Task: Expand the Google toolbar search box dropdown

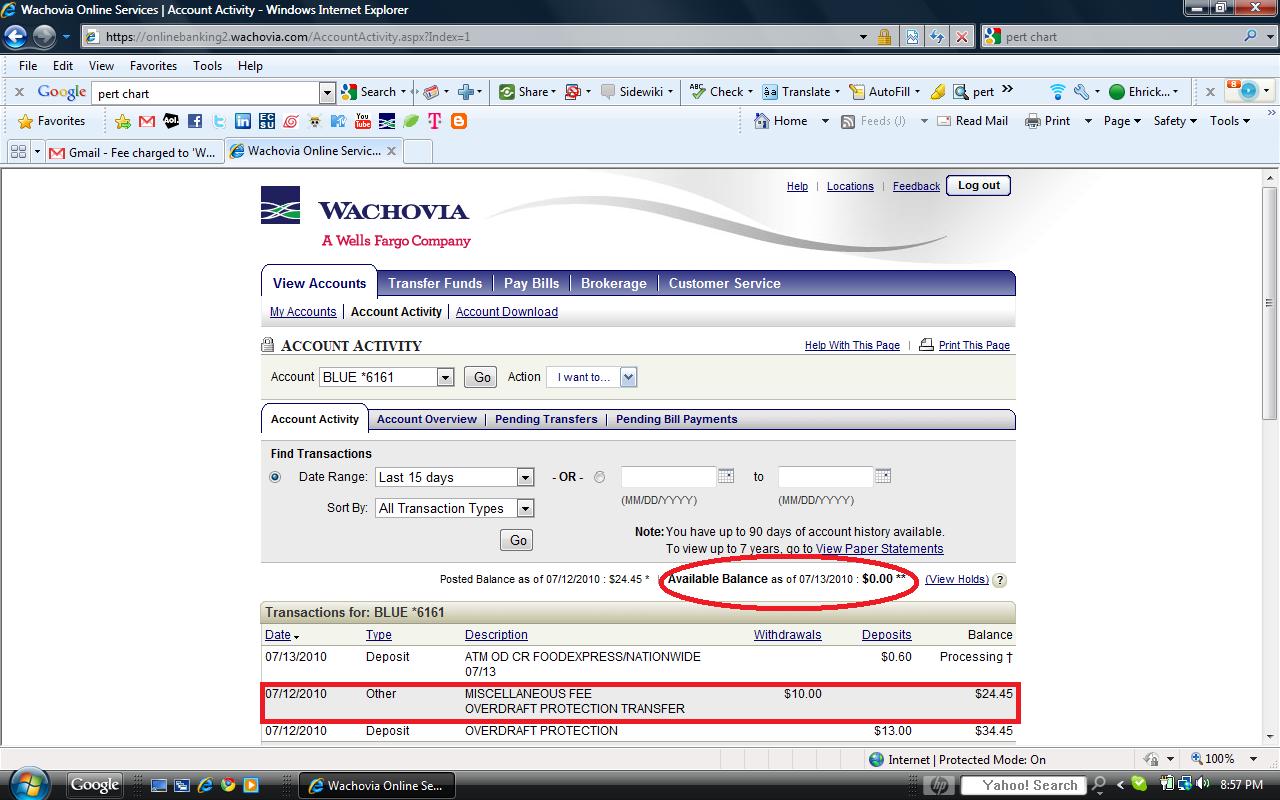Action: [x=327, y=93]
